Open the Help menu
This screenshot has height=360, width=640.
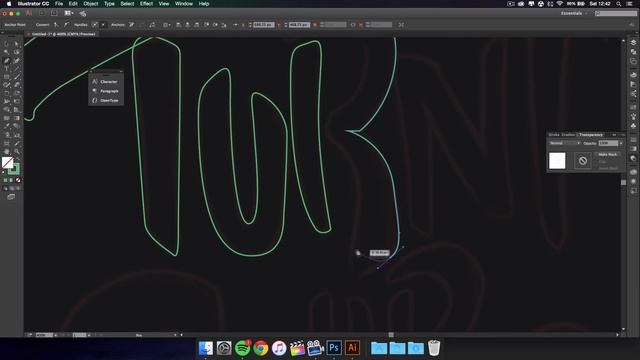tap(204, 4)
